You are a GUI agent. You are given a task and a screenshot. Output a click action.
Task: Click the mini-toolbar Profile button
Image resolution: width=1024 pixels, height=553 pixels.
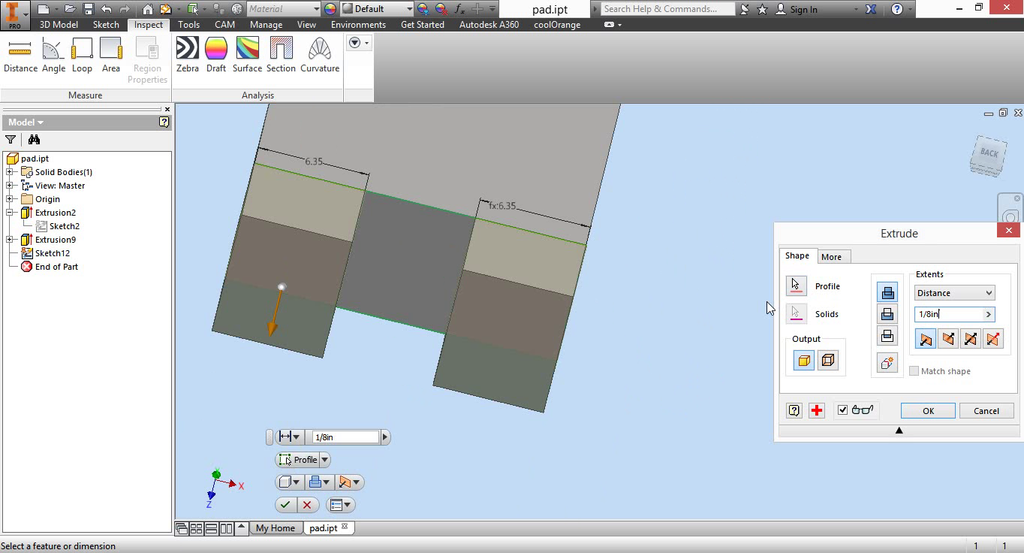[x=298, y=460]
